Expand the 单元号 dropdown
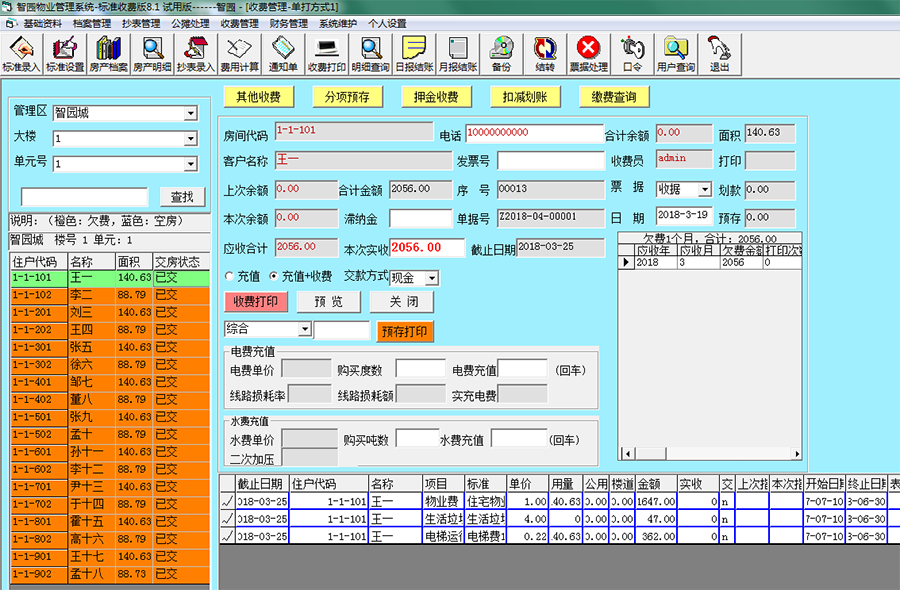The height and width of the screenshot is (590, 900). [191, 164]
